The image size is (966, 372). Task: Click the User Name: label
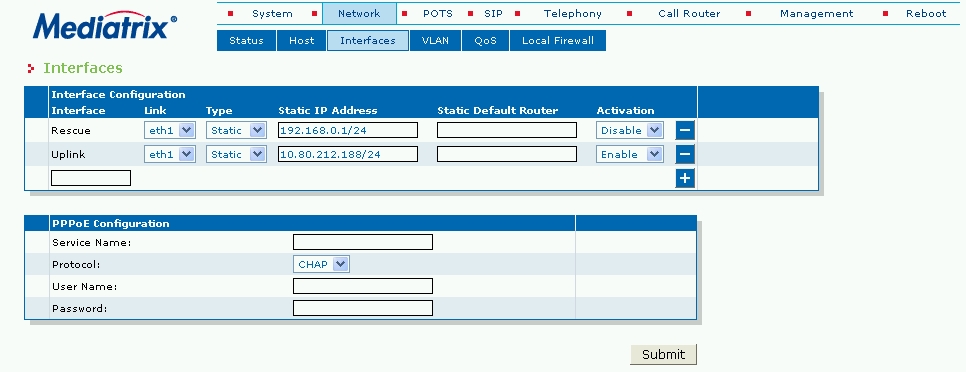(84, 287)
